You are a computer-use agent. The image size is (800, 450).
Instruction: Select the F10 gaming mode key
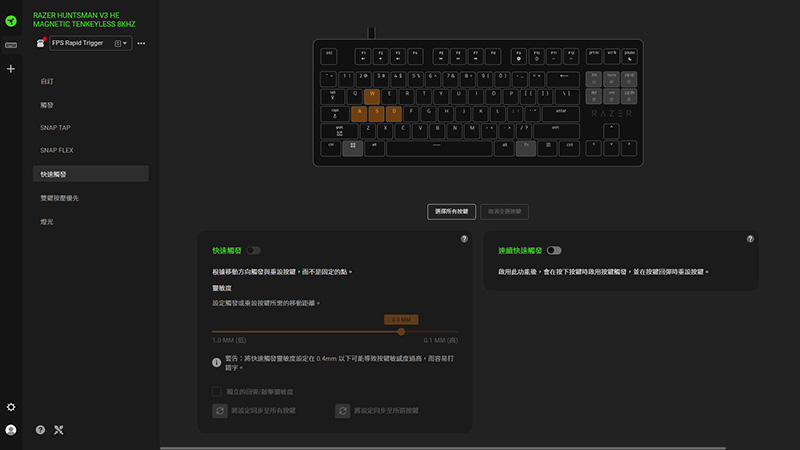[536, 56]
